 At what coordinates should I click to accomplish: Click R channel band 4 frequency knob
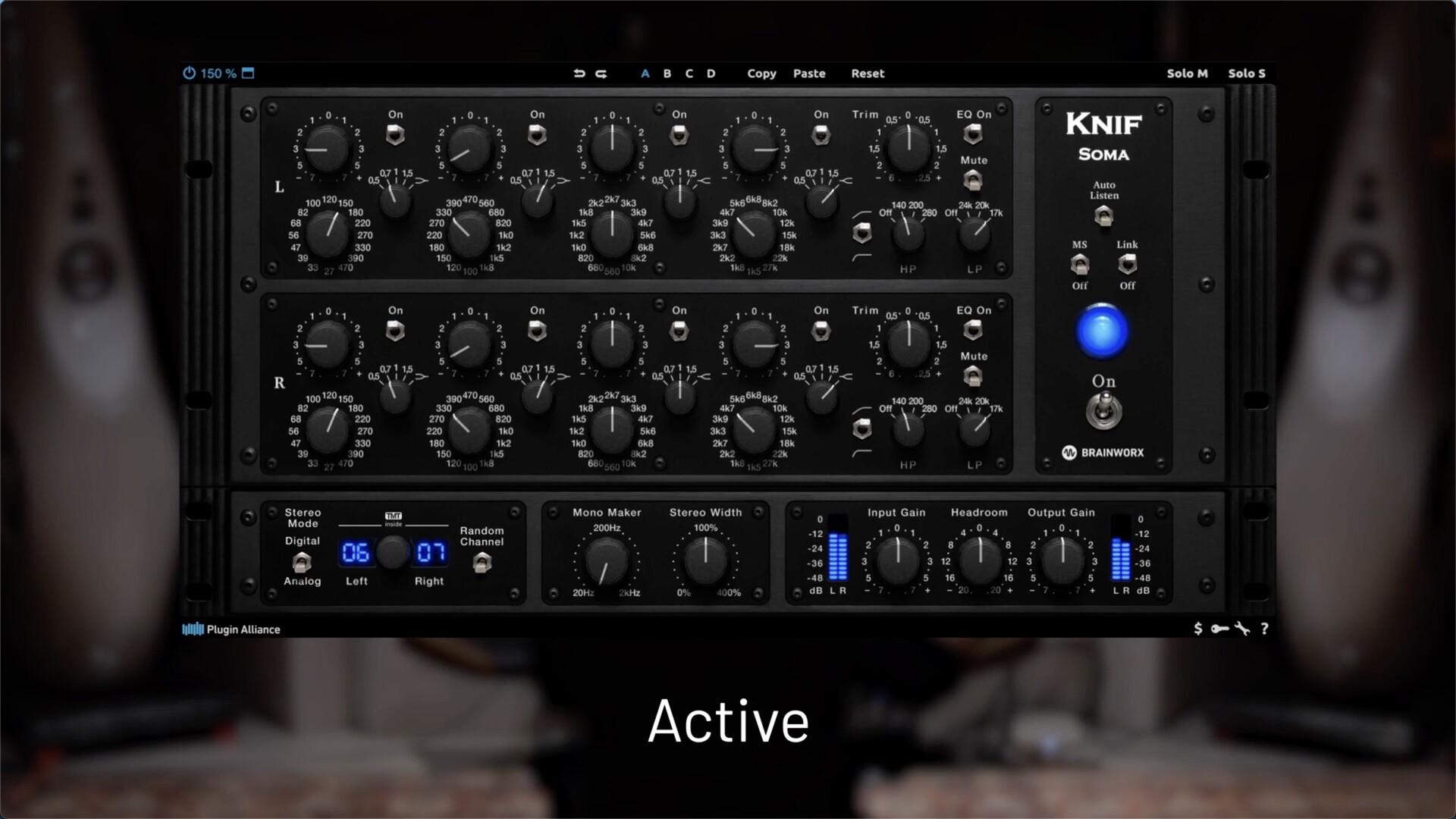tap(753, 429)
